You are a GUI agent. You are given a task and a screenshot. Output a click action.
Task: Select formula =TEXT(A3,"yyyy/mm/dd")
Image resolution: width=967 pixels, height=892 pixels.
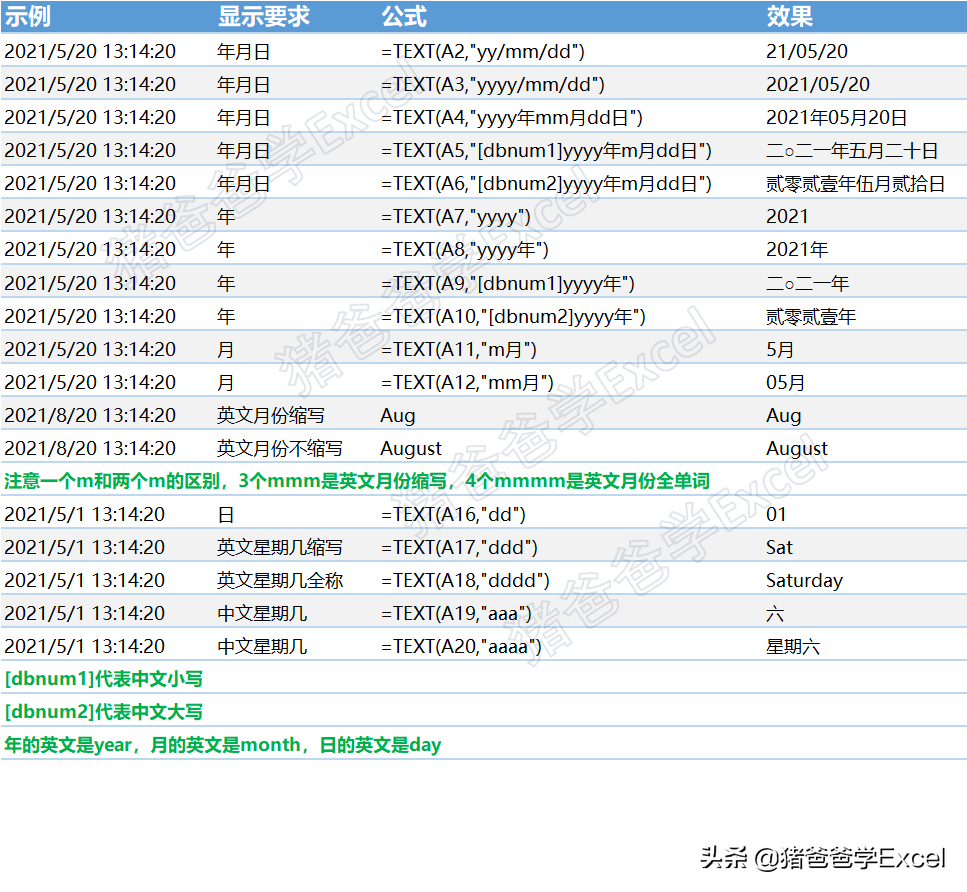pyautogui.click(x=492, y=85)
